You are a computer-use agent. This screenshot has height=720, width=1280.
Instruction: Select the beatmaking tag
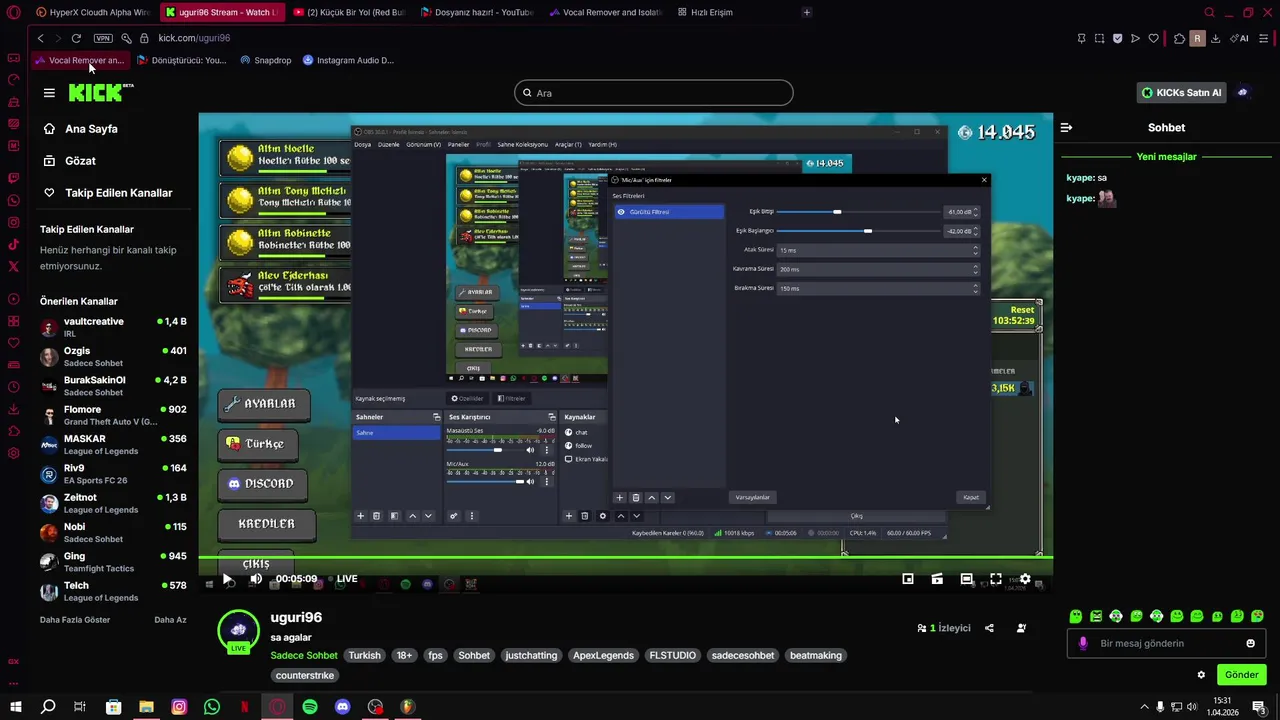coord(816,656)
